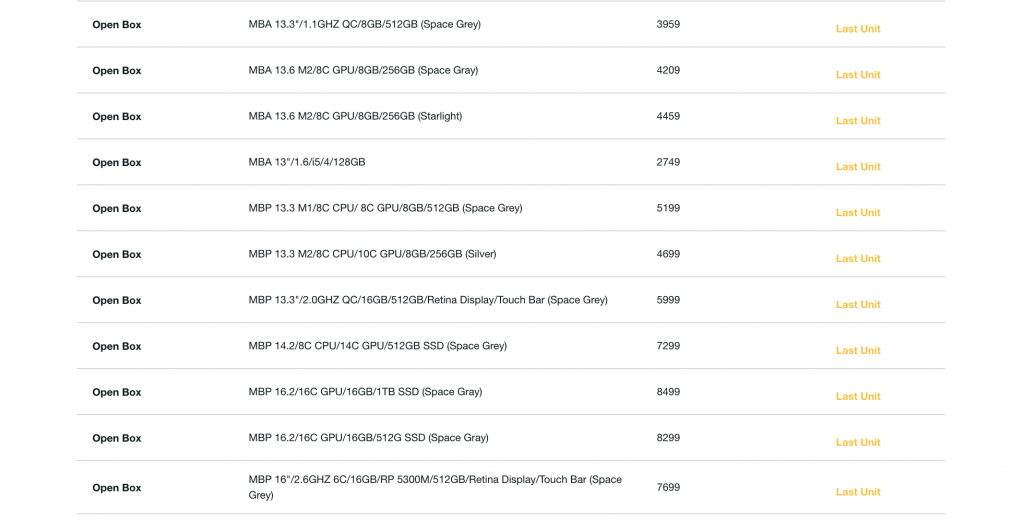Image resolution: width=1024 pixels, height=520 pixels.
Task: Select Open Box label in MBP 13.3 M2 Silver row
Action: coord(117,255)
